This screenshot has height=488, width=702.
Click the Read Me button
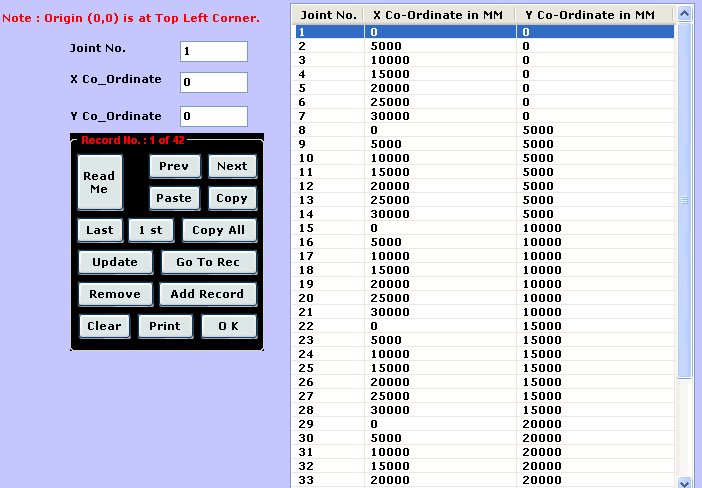coord(99,182)
